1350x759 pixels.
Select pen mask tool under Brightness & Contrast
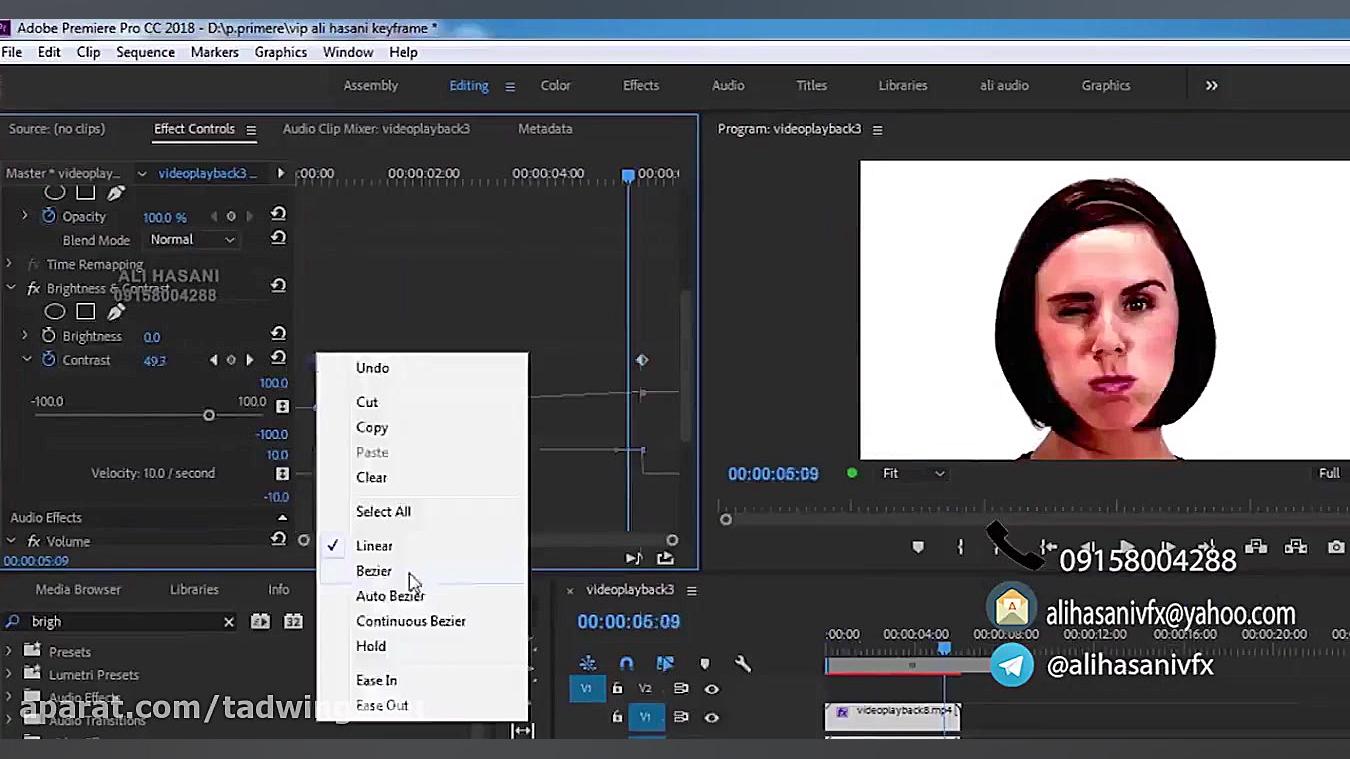coord(116,312)
